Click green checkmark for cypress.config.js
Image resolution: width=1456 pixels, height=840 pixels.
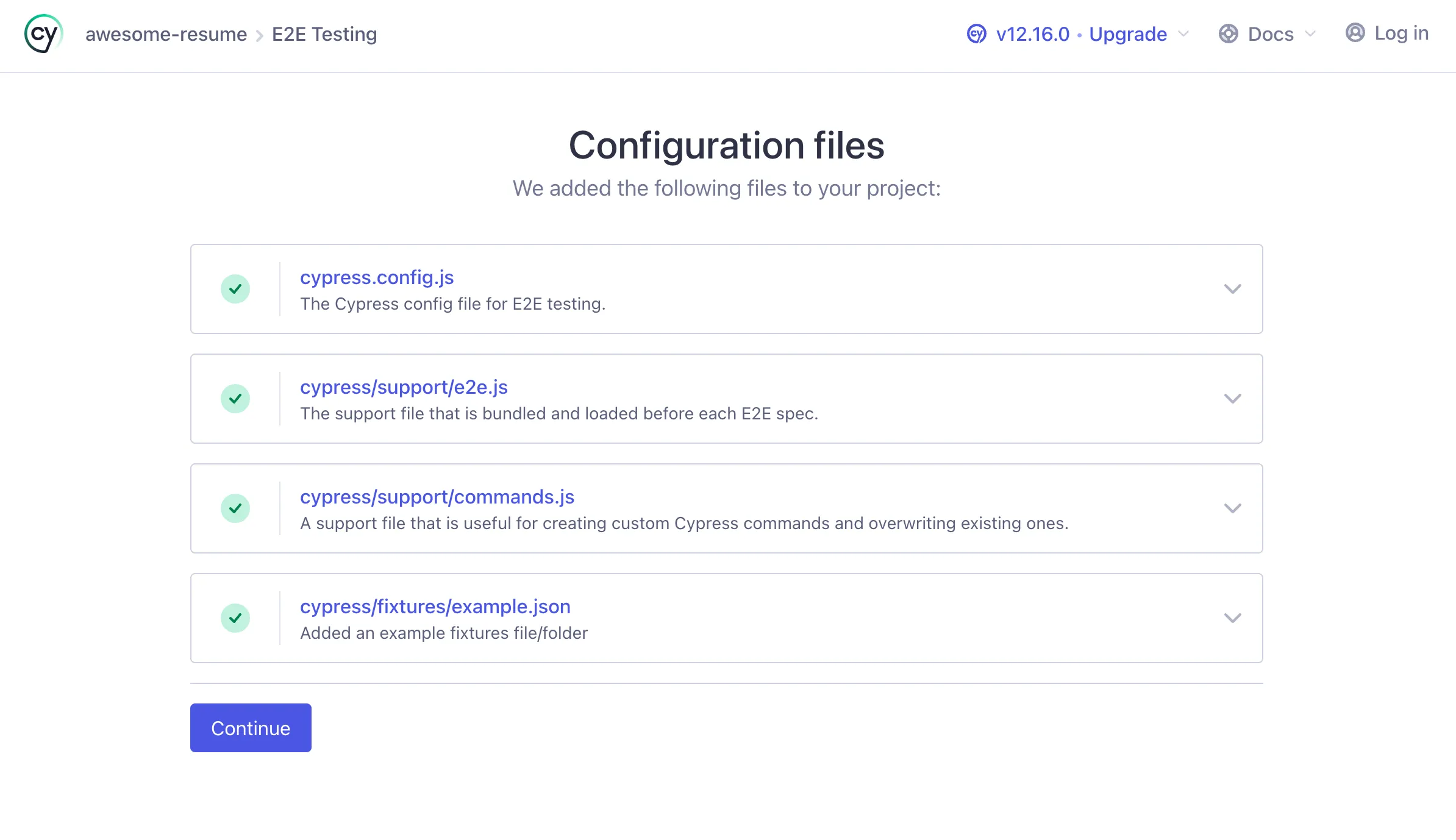tap(235, 289)
